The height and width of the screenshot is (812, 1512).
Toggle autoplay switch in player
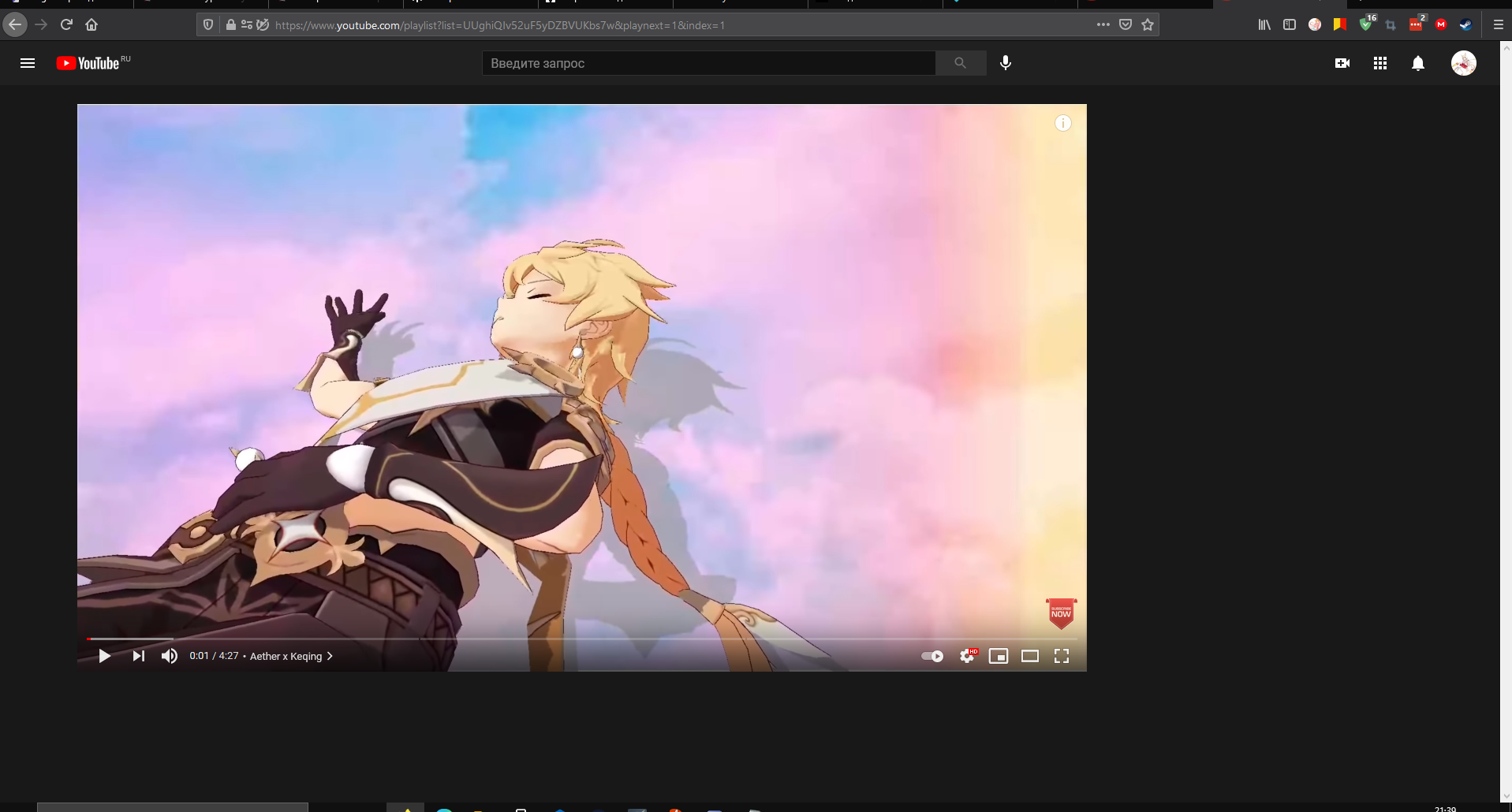[932, 656]
